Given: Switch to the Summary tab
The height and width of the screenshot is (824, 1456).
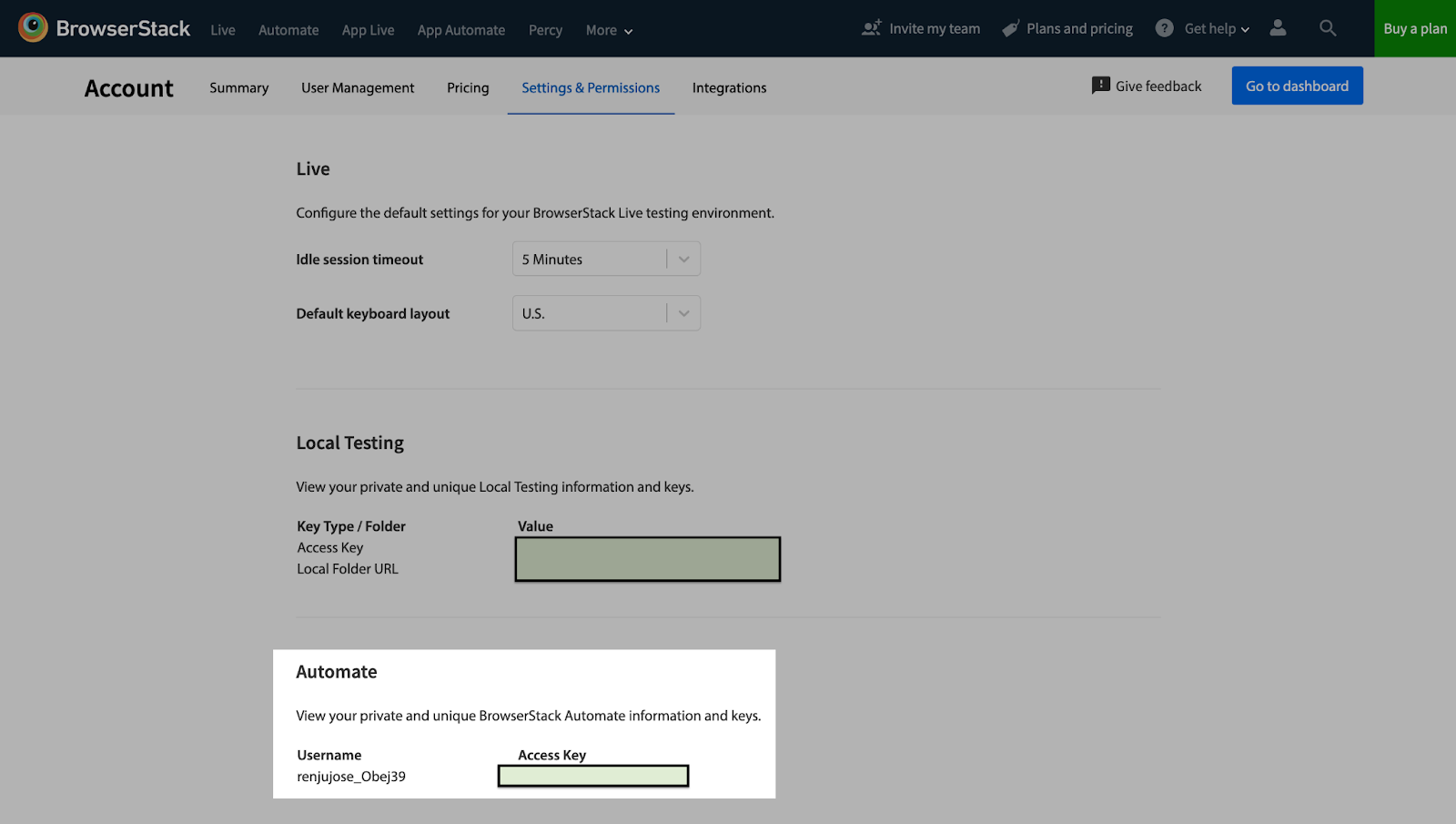Looking at the screenshot, I should 238,87.
